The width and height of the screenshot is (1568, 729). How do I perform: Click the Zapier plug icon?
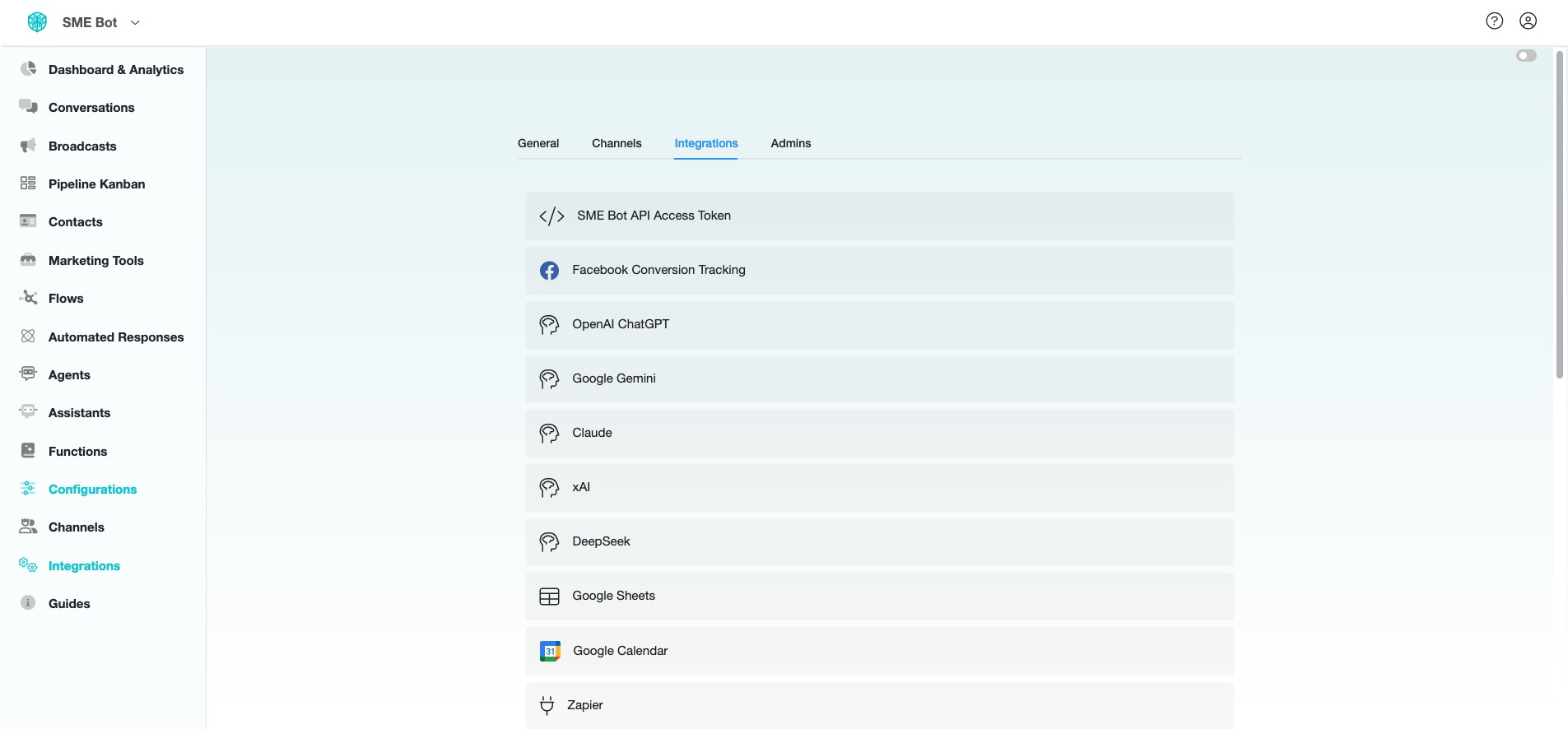coord(547,705)
